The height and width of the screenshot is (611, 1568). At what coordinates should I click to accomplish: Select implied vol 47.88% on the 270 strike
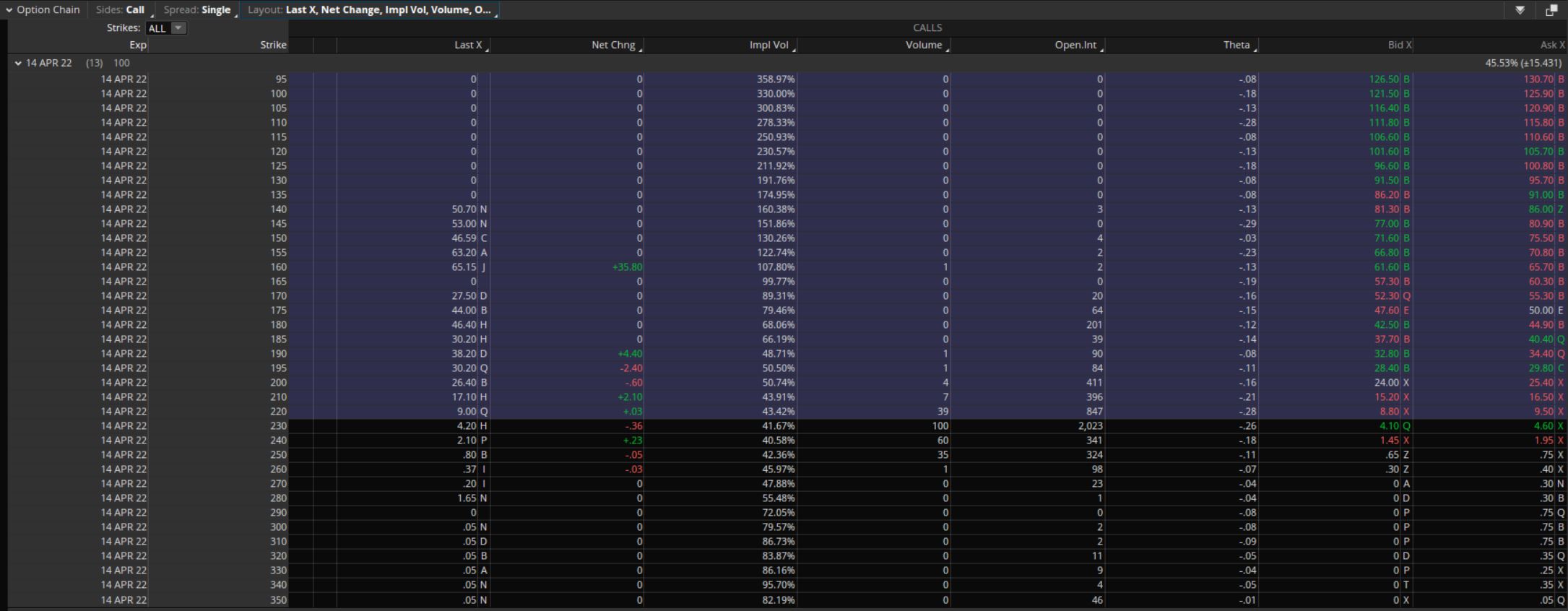(779, 484)
